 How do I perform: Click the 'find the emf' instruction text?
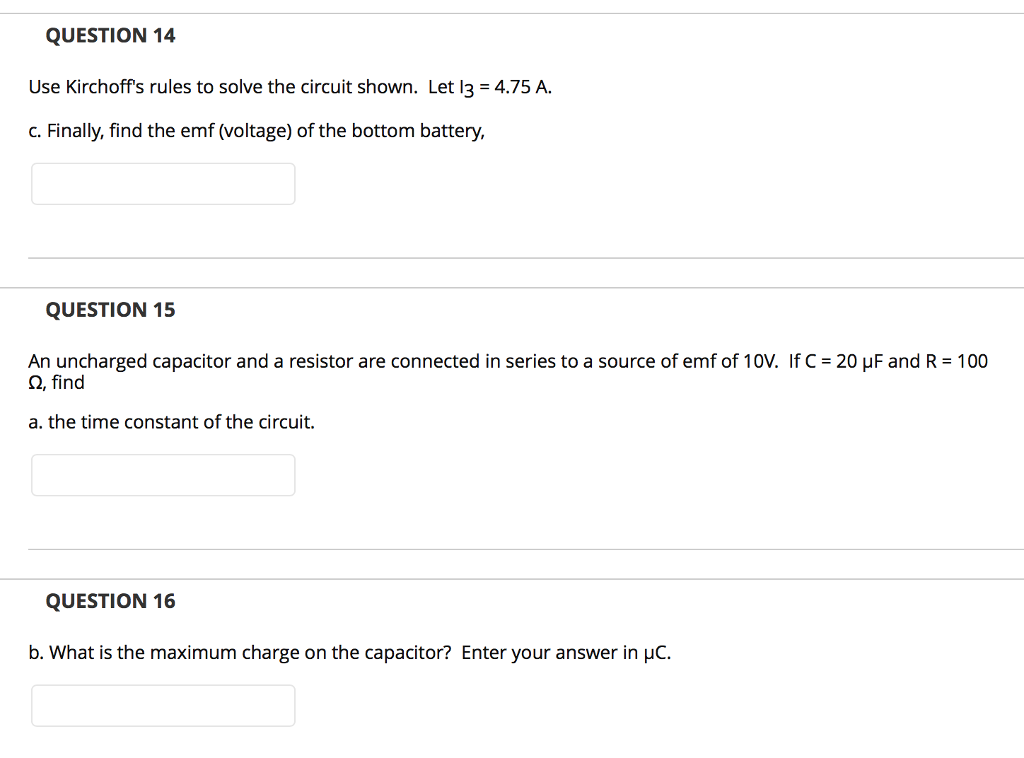pyautogui.click(x=257, y=131)
